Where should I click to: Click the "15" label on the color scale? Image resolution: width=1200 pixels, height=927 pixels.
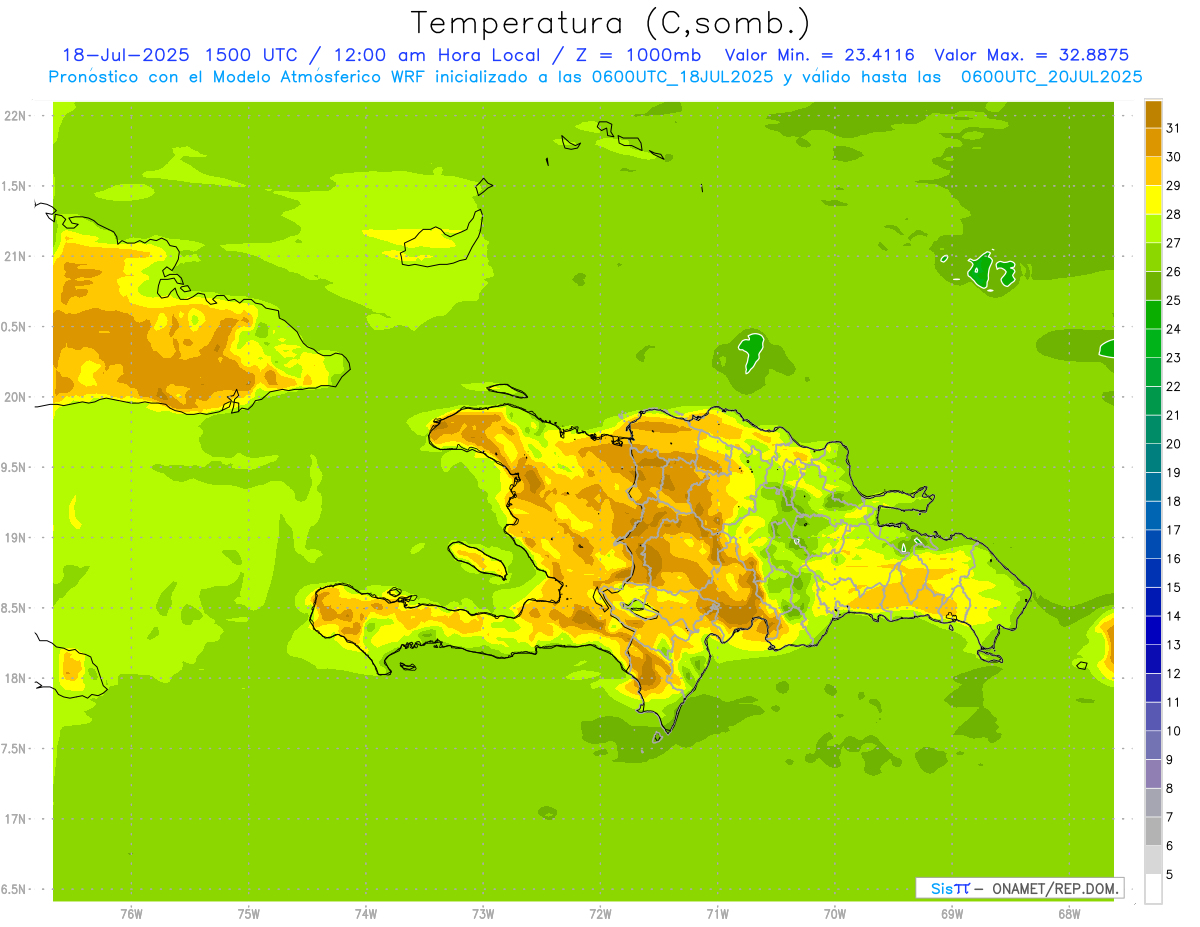pyautogui.click(x=1174, y=587)
